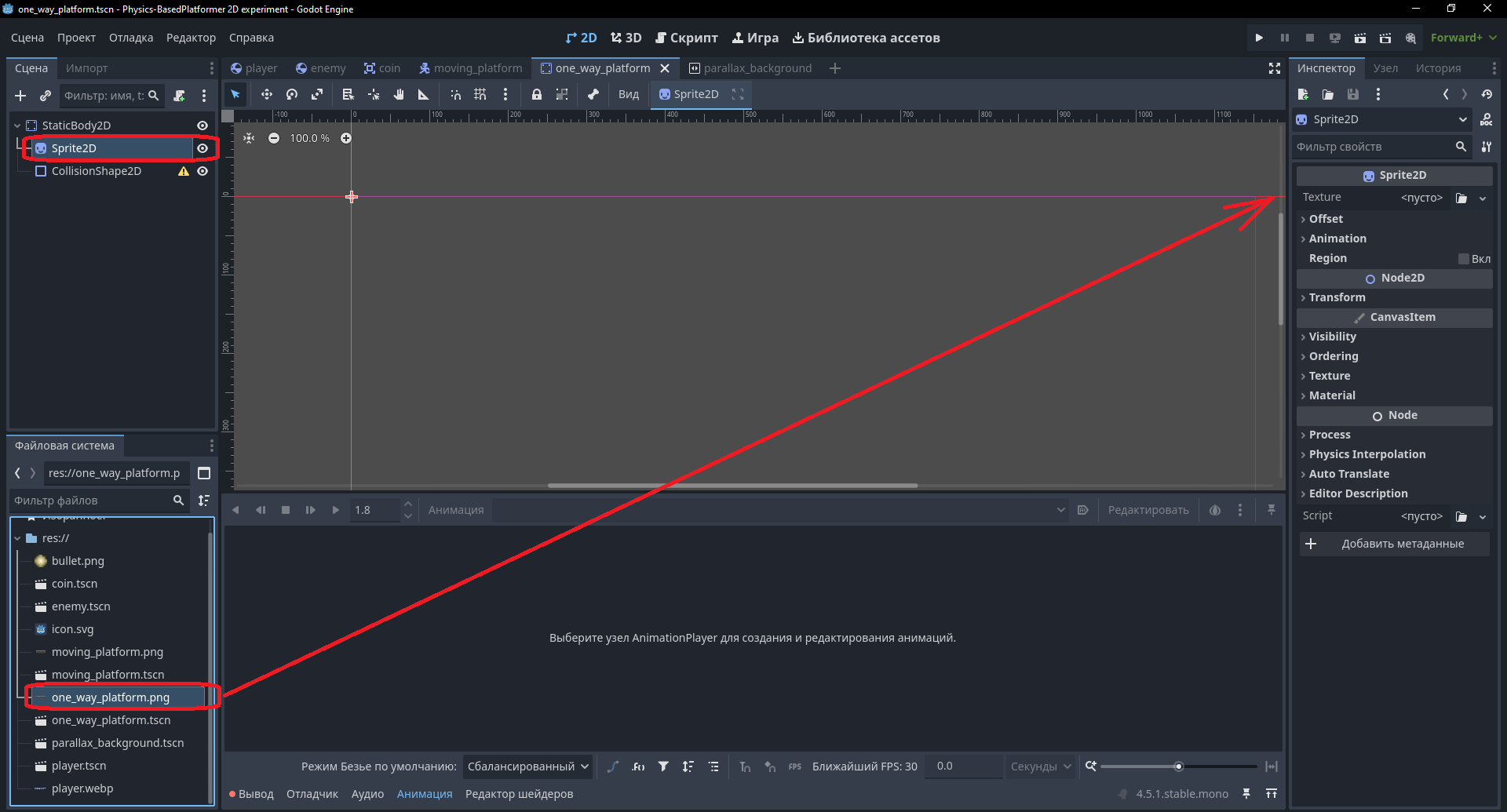The height and width of the screenshot is (812, 1507).
Task: Add a new child node
Action: click(x=20, y=96)
